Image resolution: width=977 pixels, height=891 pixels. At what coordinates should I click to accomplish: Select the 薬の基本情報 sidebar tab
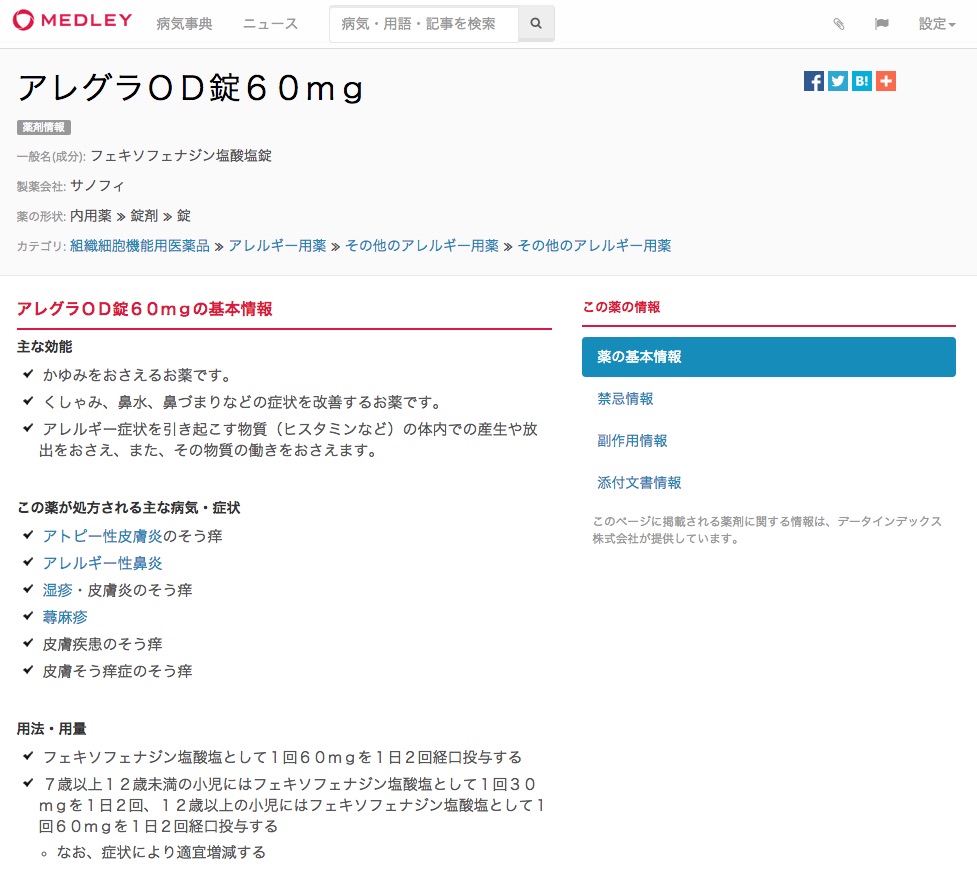click(x=768, y=357)
